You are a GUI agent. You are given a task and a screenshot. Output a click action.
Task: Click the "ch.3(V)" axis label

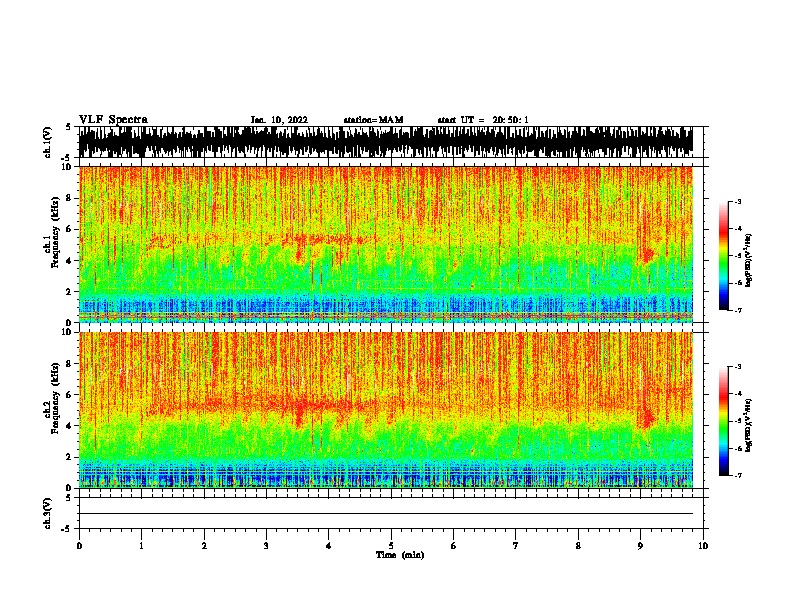[48, 513]
